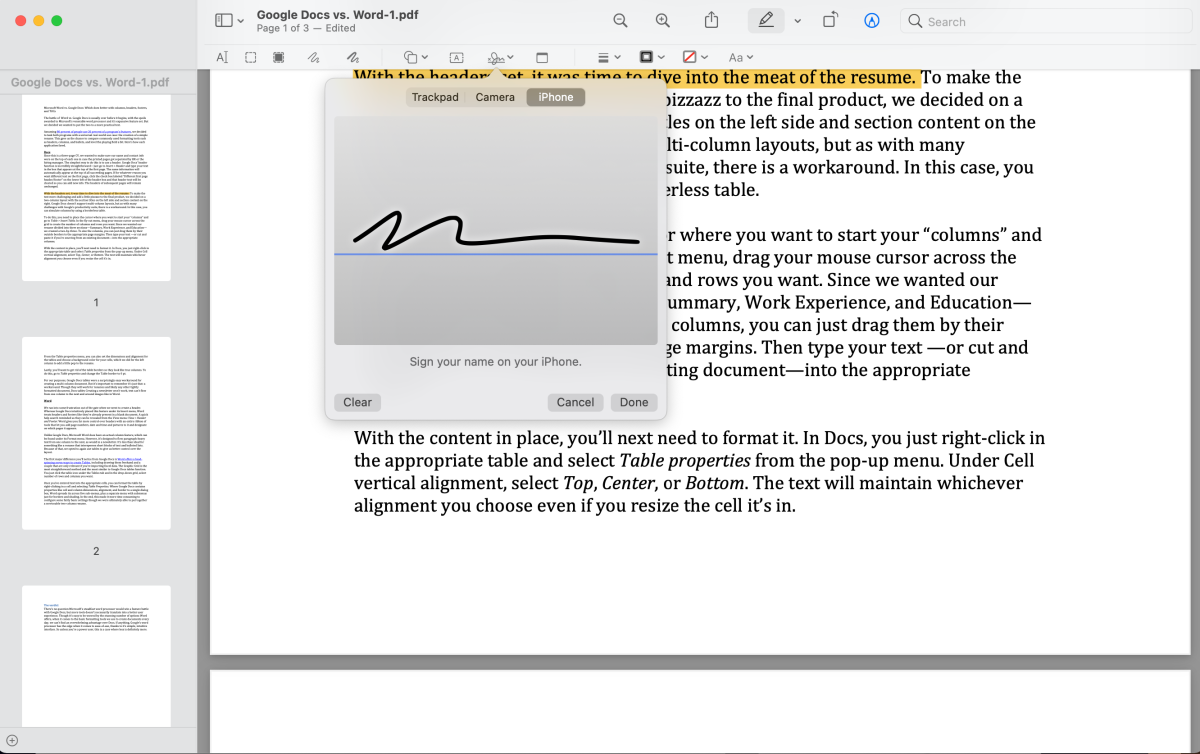This screenshot has width=1200, height=754.
Task: Click the highlighted sentence "With the header set"
Action: 636,77
